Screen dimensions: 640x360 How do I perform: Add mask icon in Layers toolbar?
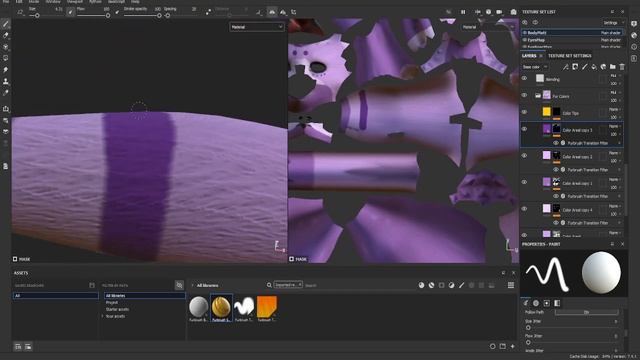575,67
